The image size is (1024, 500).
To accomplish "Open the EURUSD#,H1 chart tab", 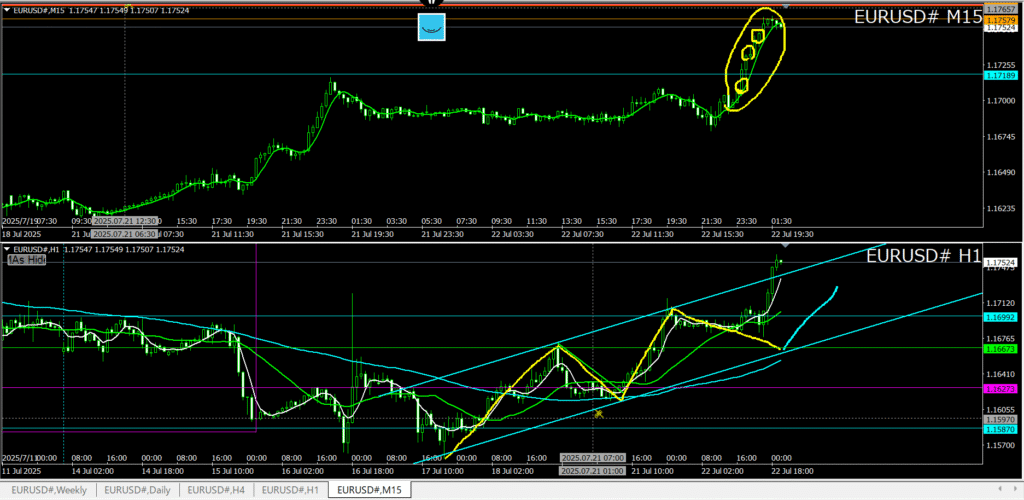I will tap(291, 490).
